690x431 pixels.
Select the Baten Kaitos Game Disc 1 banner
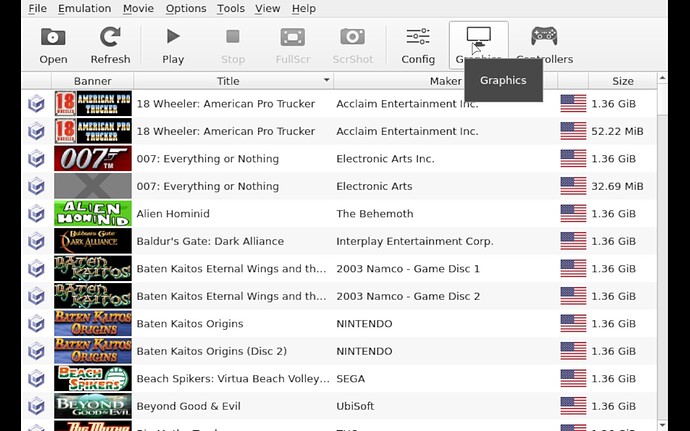(93, 269)
